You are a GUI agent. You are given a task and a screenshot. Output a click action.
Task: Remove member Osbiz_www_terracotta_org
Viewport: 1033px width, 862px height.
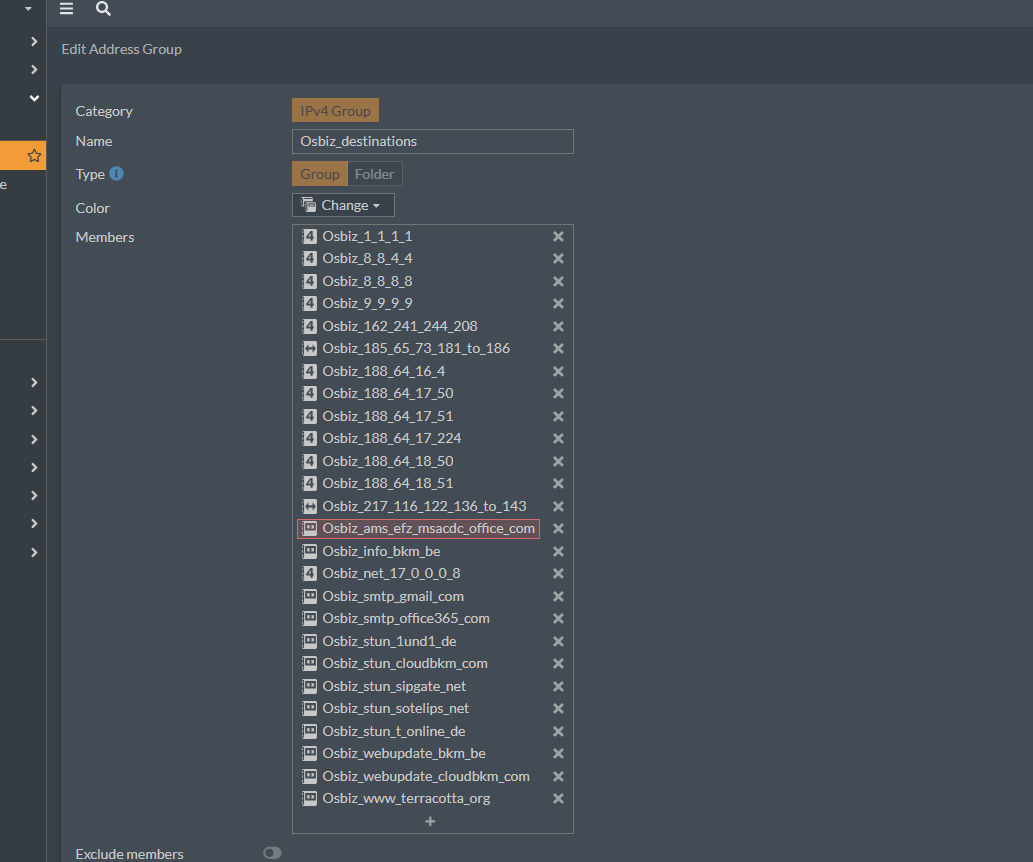click(x=558, y=798)
